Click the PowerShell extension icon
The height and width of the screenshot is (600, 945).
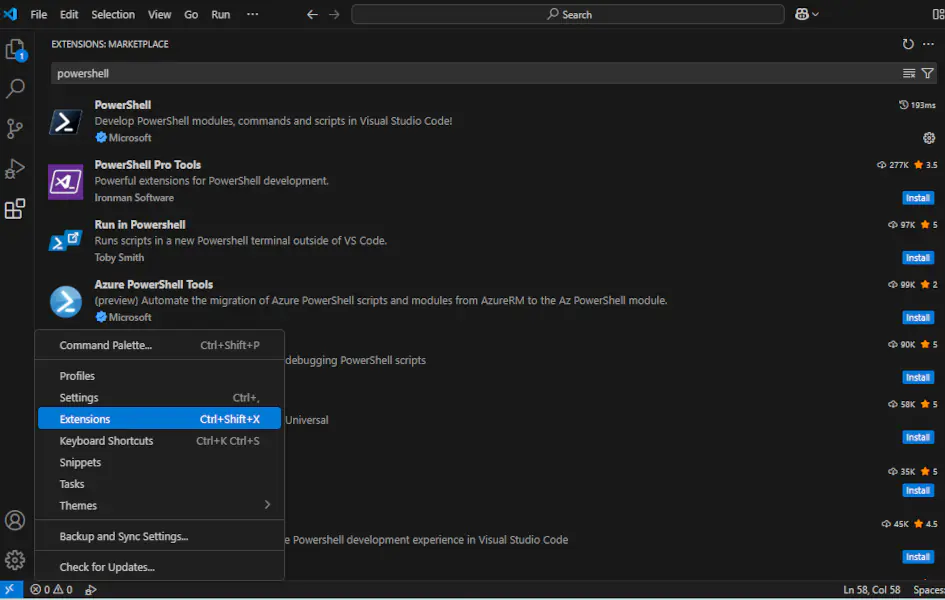[66, 122]
